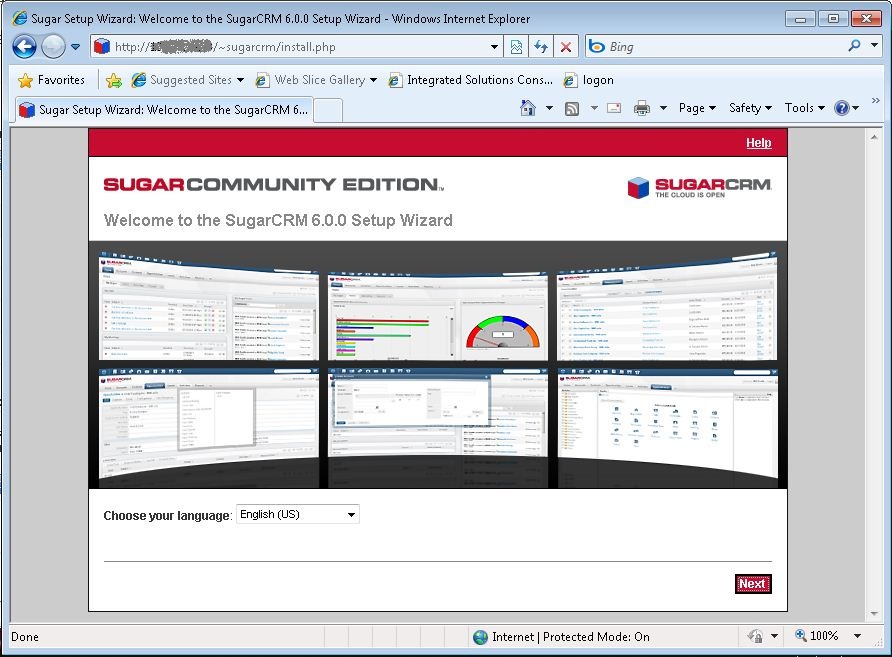The image size is (892, 657).
Task: Click the Print icon
Action: click(x=642, y=108)
